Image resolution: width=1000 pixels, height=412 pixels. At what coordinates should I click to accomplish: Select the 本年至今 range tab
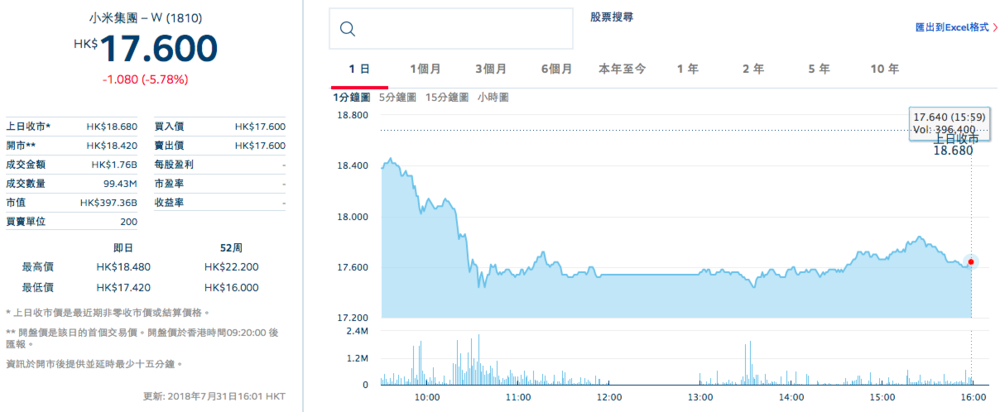tap(622, 69)
